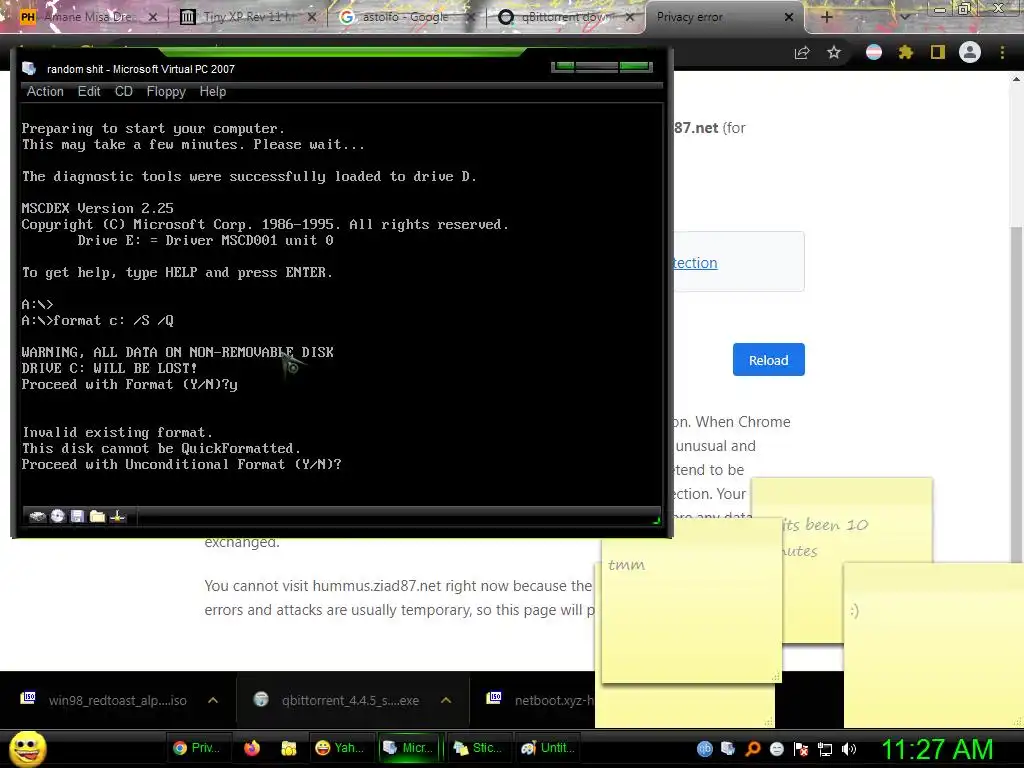Click the Reload button
Screen dimensions: 1024x768
(x=769, y=360)
